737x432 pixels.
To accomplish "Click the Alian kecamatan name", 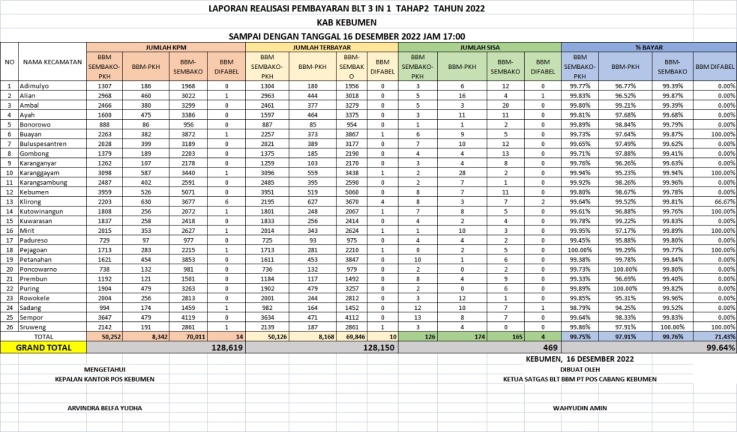I will click(28, 95).
